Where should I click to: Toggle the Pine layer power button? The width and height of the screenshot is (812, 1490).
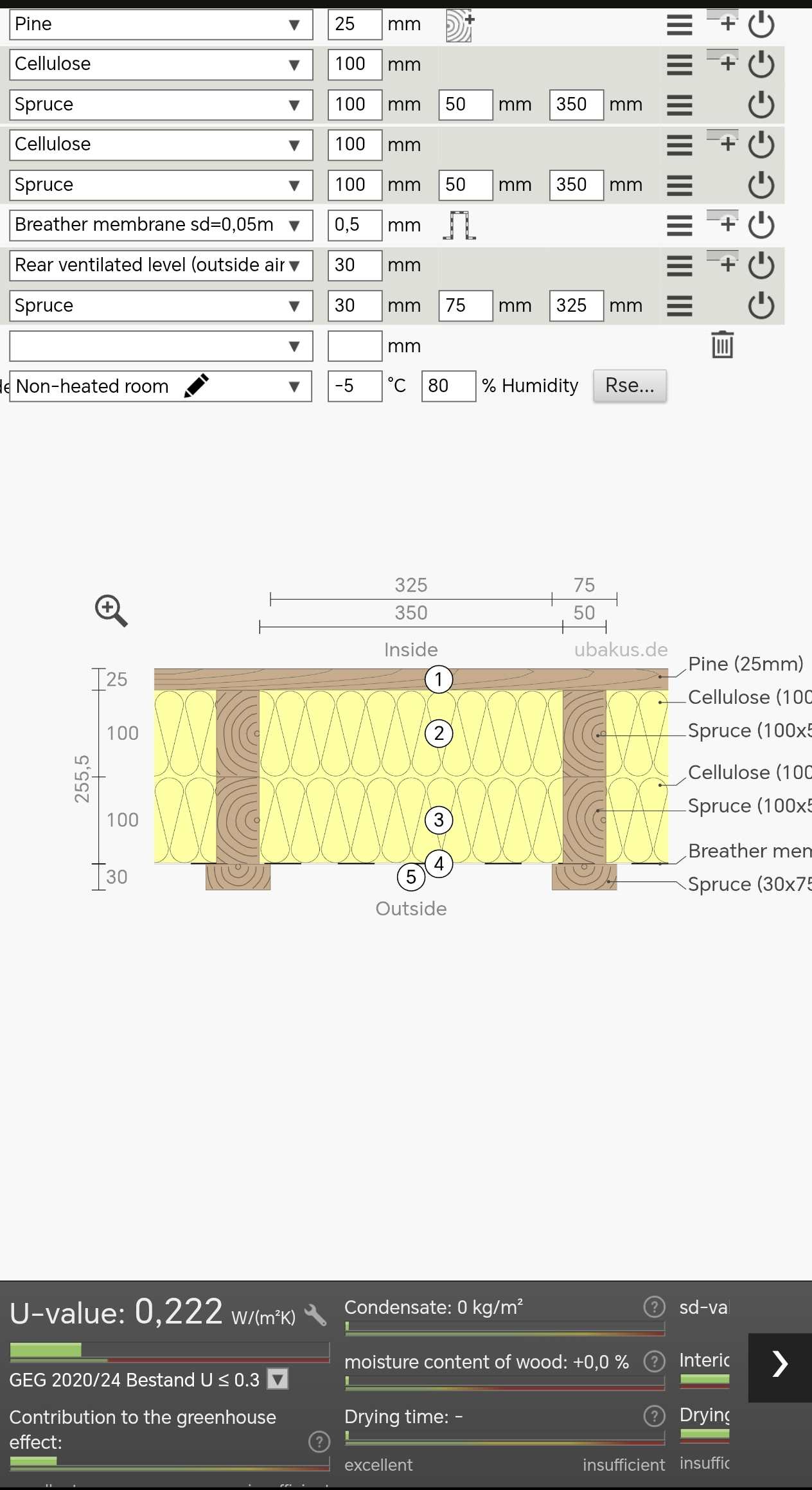pos(761,25)
